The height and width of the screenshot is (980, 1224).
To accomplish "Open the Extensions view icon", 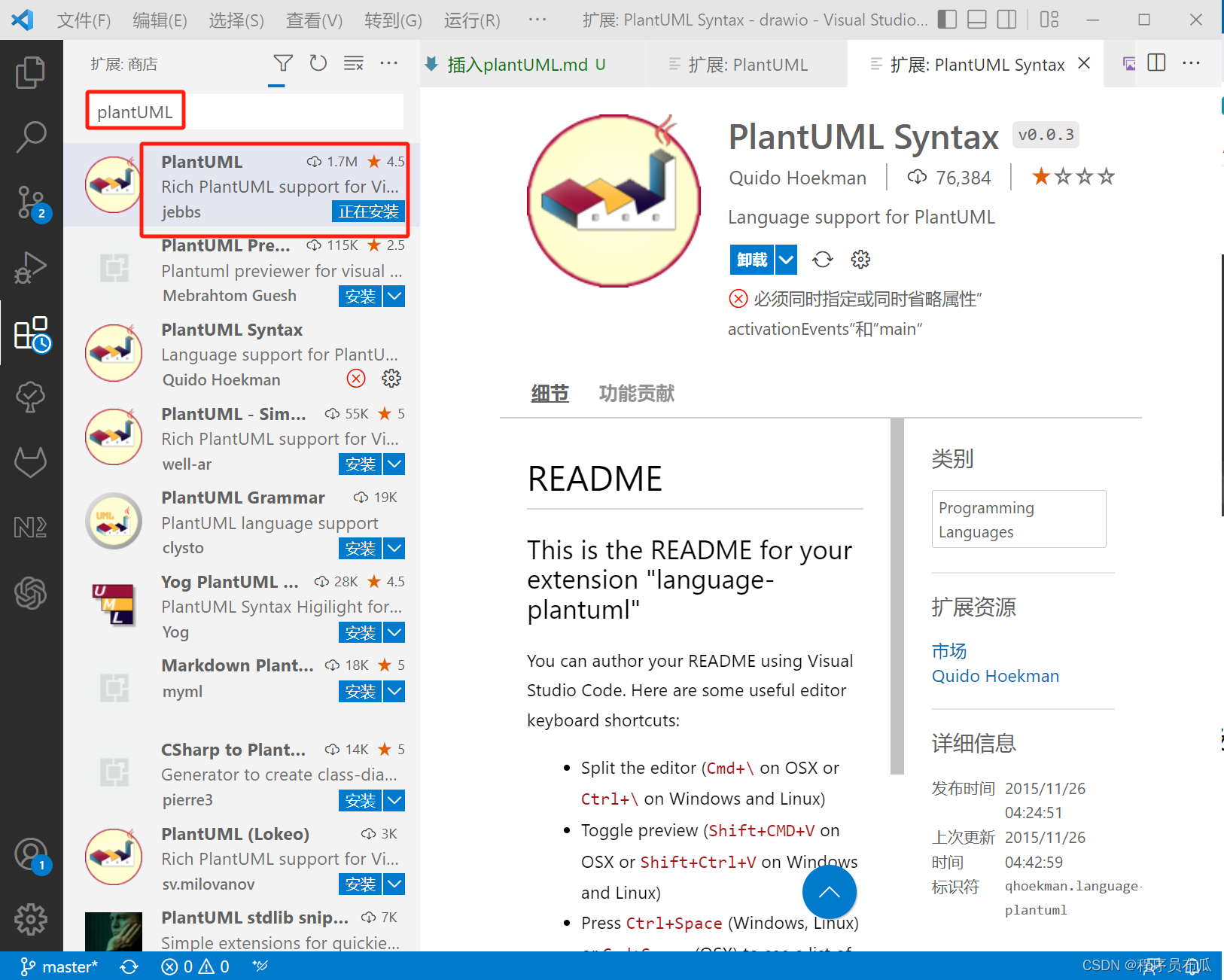I will (x=31, y=333).
